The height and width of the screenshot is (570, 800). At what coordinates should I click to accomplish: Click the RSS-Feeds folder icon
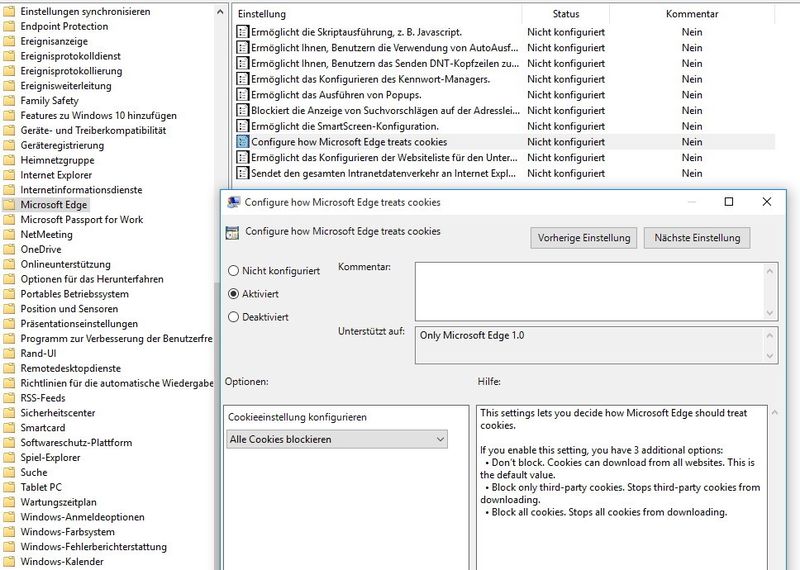point(9,398)
